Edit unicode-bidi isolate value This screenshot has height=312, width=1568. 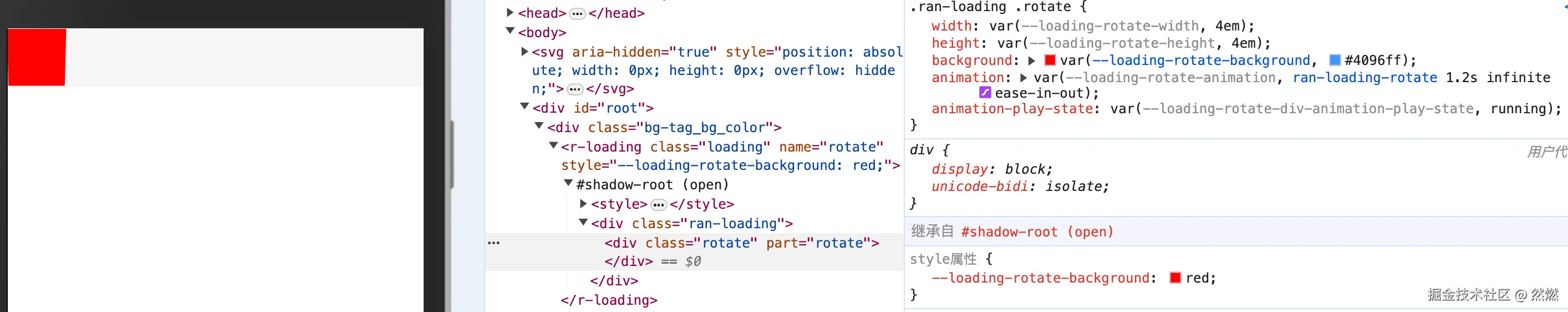(1073, 186)
